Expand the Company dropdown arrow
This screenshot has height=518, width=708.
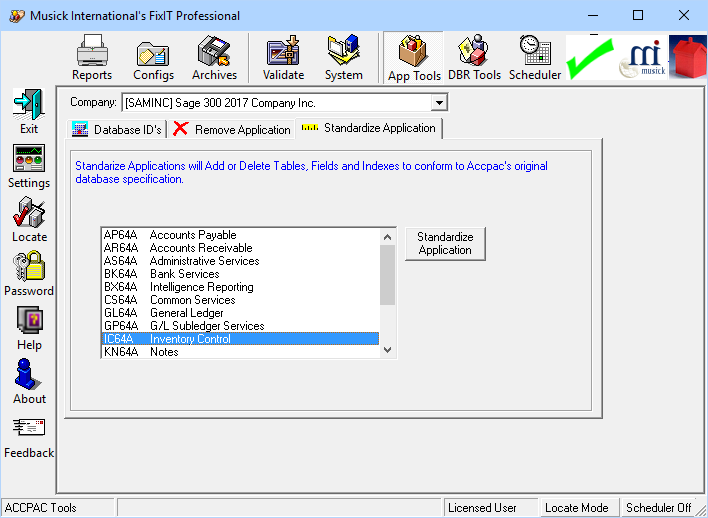(438, 103)
